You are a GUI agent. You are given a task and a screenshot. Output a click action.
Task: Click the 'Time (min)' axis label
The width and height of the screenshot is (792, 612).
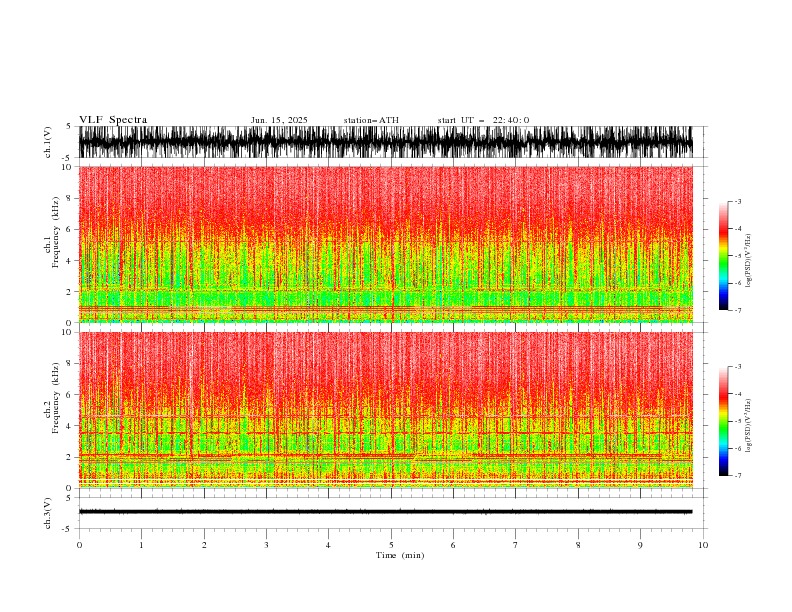click(x=400, y=555)
